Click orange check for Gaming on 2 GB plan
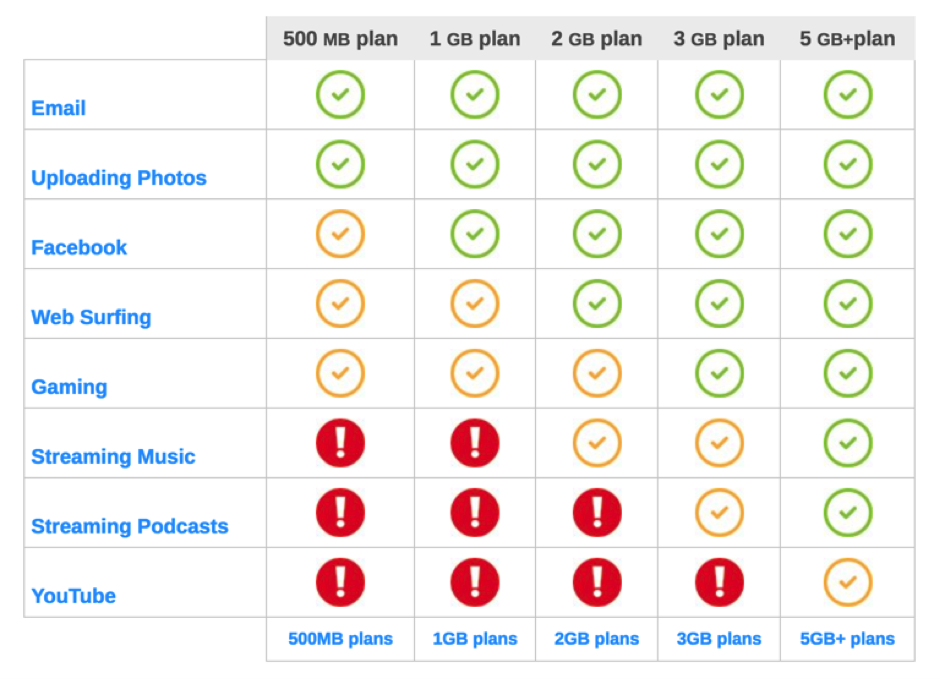The width and height of the screenshot is (941, 680). click(x=597, y=373)
